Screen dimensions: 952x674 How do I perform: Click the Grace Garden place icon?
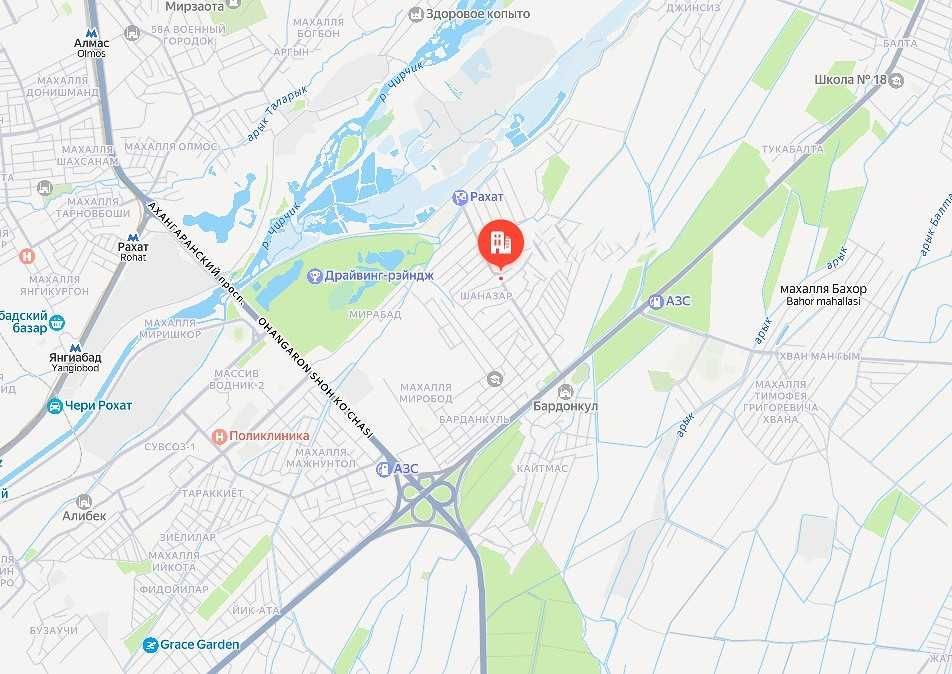click(x=151, y=645)
